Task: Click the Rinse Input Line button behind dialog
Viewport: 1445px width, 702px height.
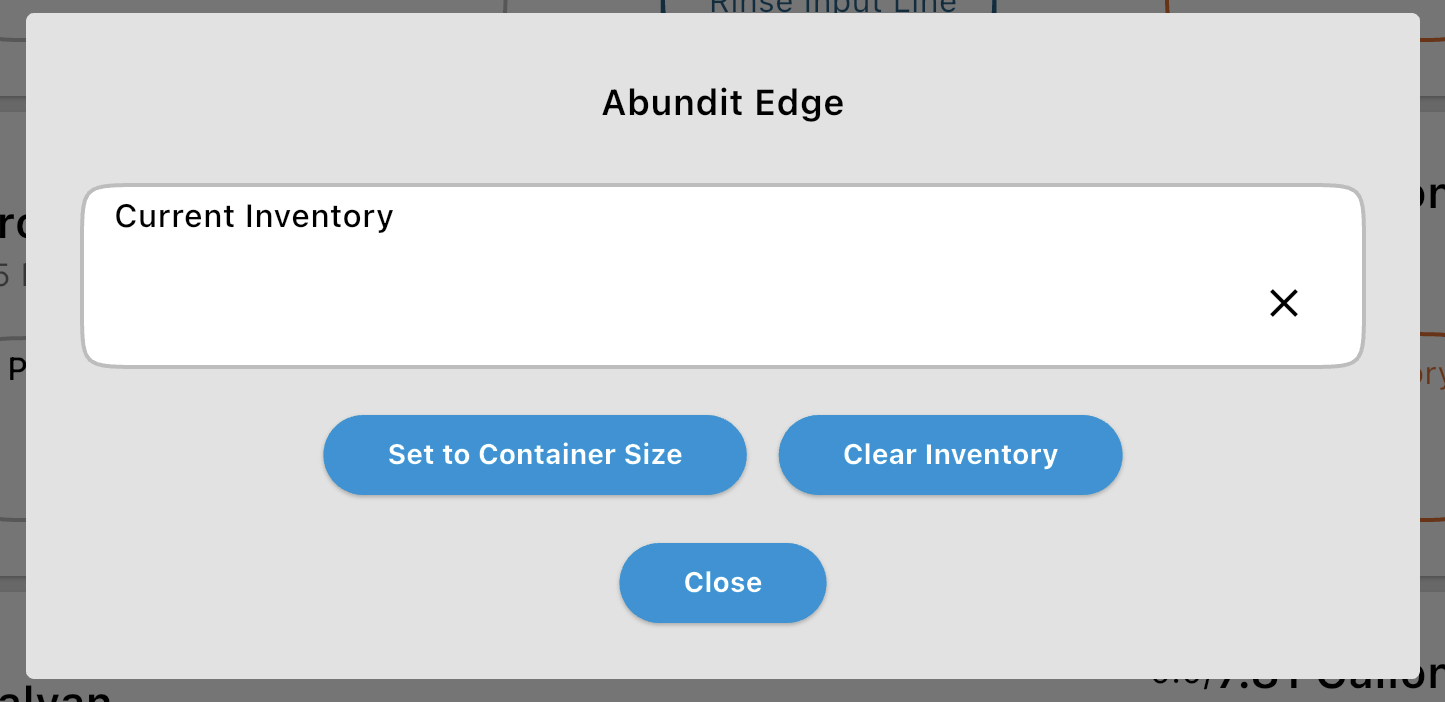Action: [828, 7]
